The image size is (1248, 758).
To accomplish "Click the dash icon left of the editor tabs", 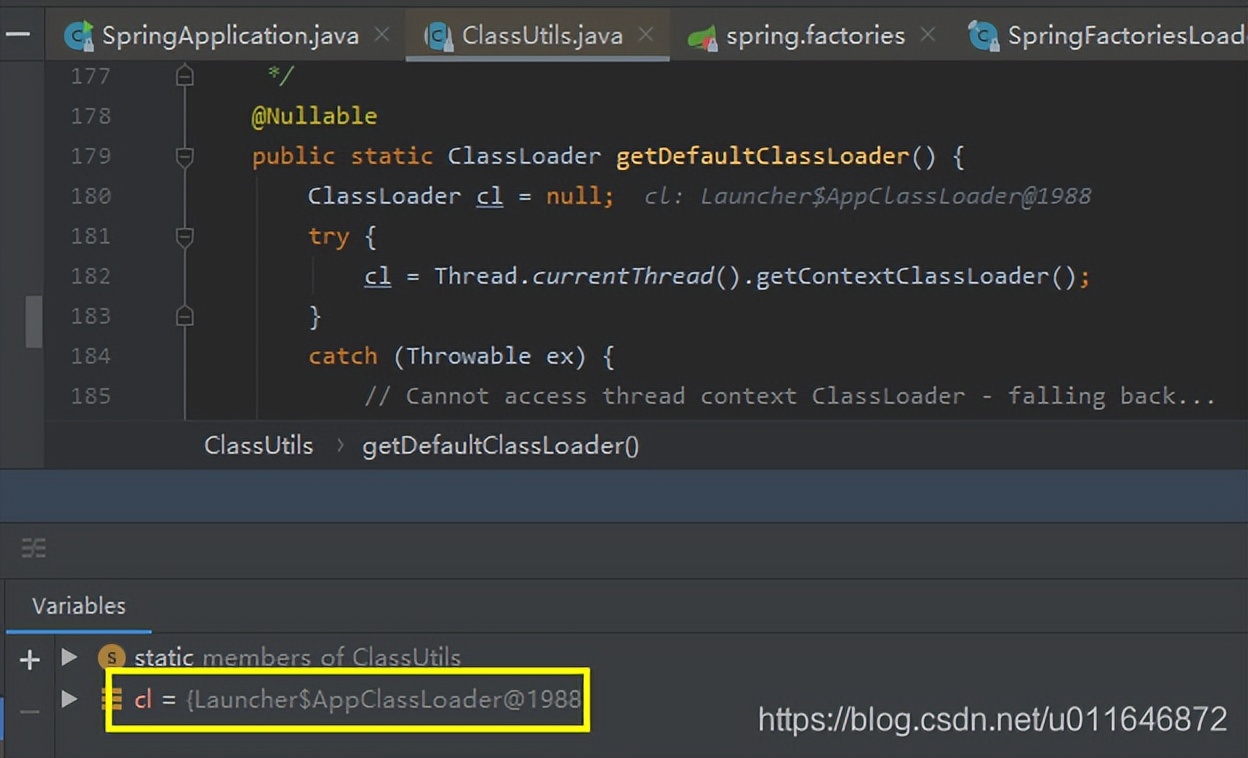I will pyautogui.click(x=18, y=34).
